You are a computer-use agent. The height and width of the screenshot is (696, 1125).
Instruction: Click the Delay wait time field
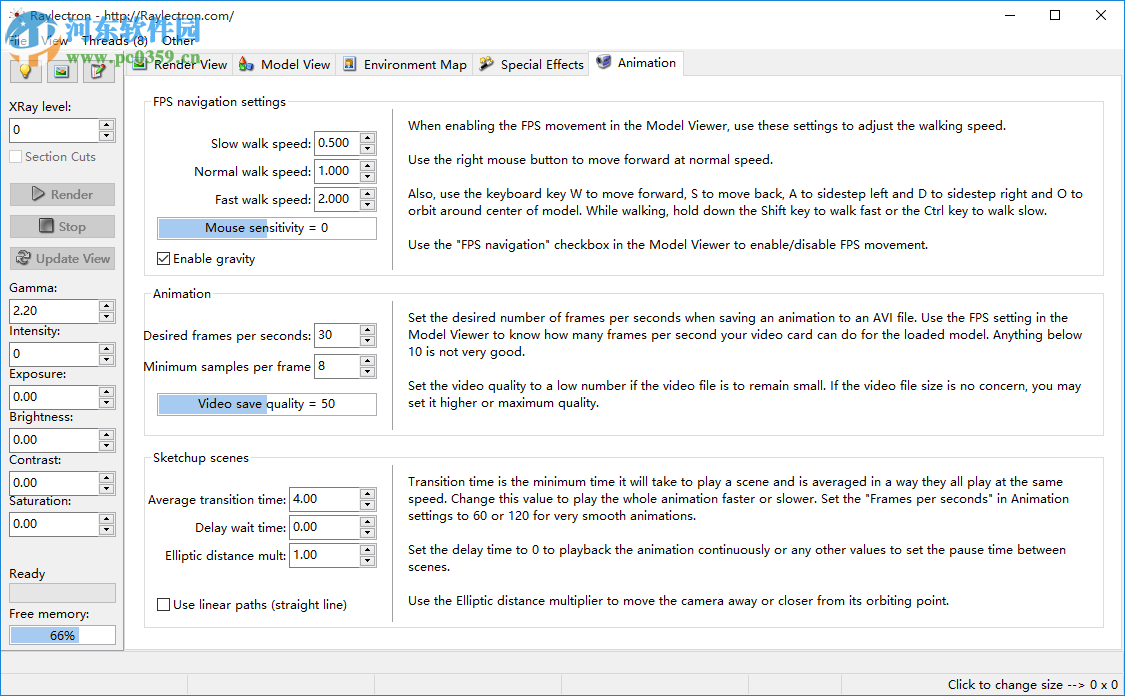pos(324,527)
